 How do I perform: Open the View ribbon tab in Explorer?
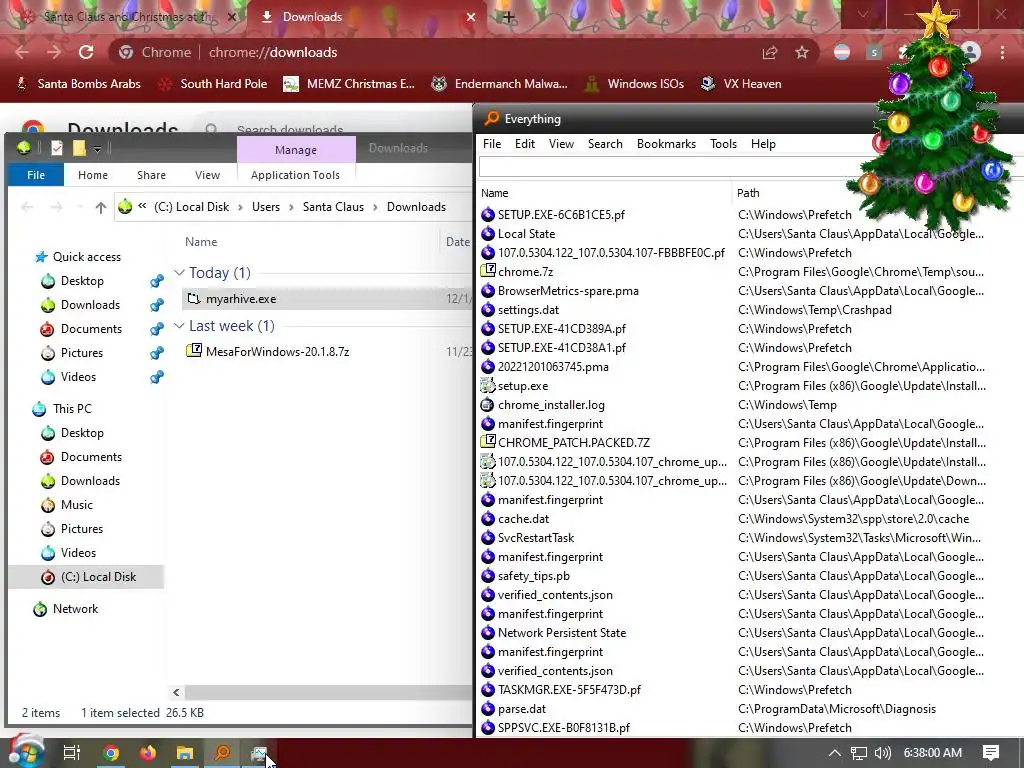click(207, 175)
